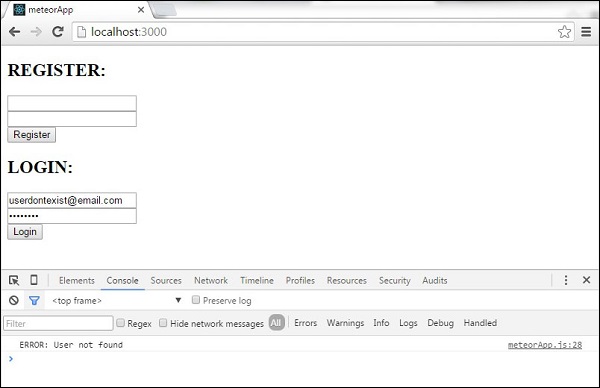Filter console by Handled

coord(480,323)
